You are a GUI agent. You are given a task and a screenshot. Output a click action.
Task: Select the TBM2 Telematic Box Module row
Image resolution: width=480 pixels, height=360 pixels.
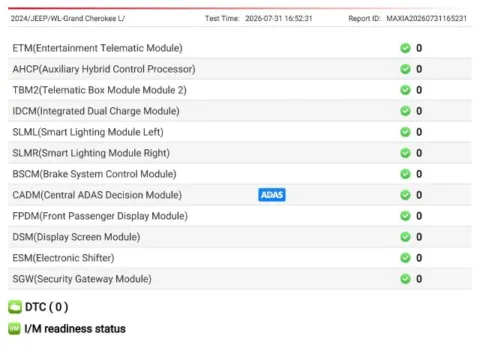240,90
